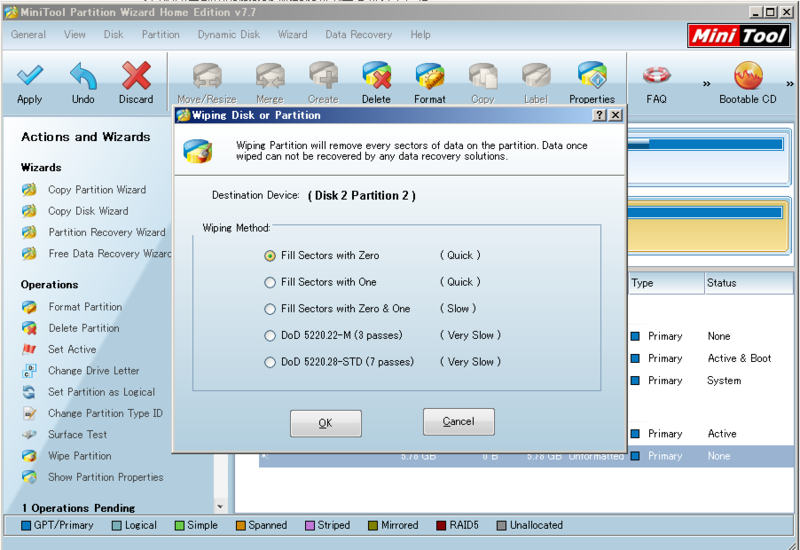Select Wipe Partition operation
Image resolution: width=800 pixels, height=550 pixels.
tap(79, 456)
